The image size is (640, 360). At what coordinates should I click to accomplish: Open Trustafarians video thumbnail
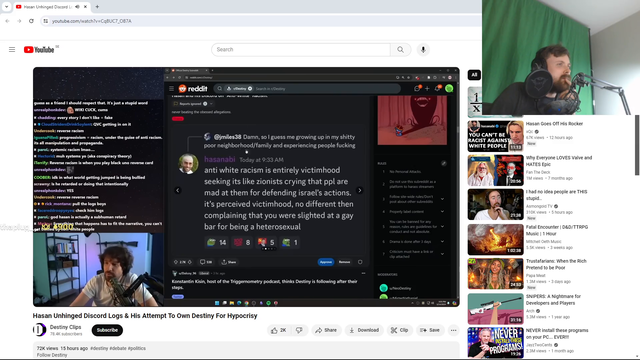point(496,274)
